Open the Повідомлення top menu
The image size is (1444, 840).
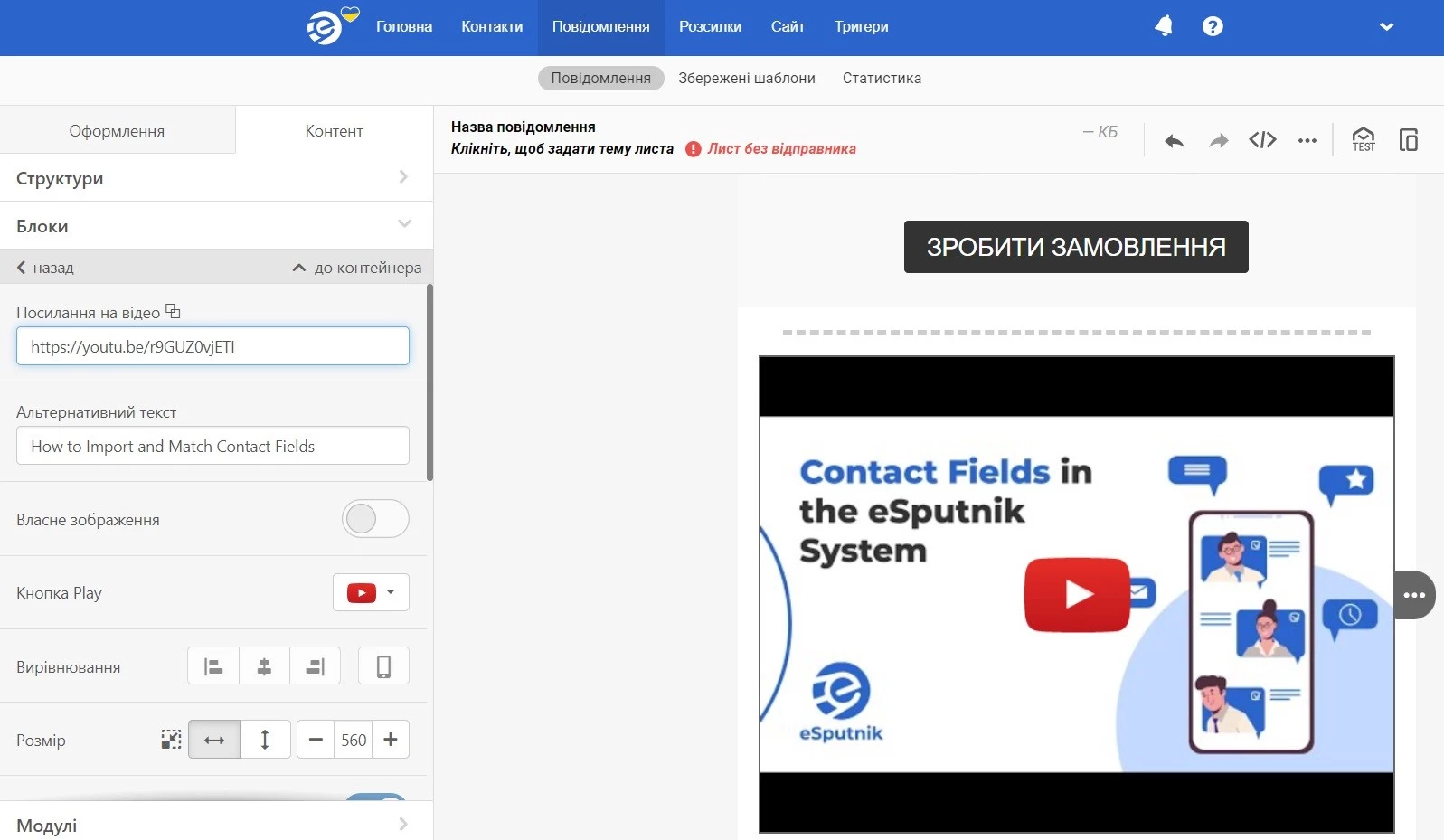tap(601, 27)
